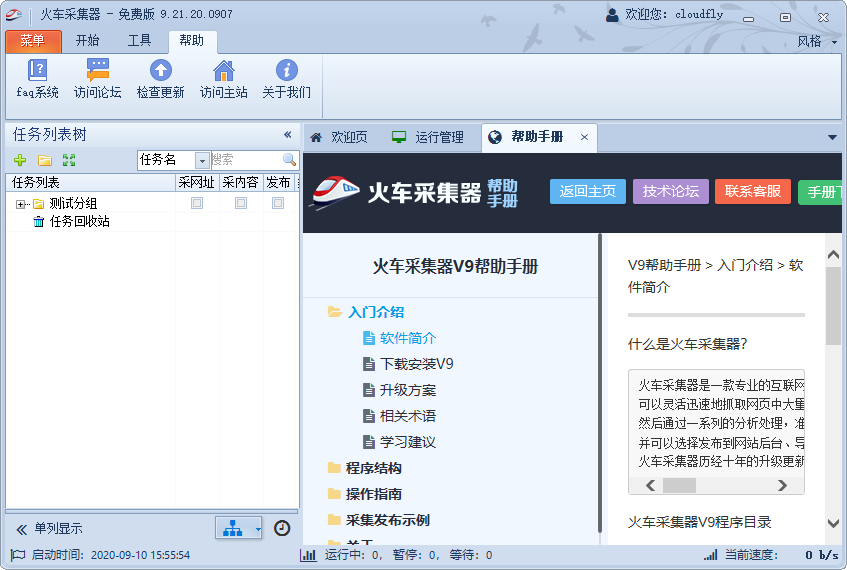Viewport: 847px width, 570px height.
Task: Switch to the 工具 ribbon tab
Action: pos(139,41)
